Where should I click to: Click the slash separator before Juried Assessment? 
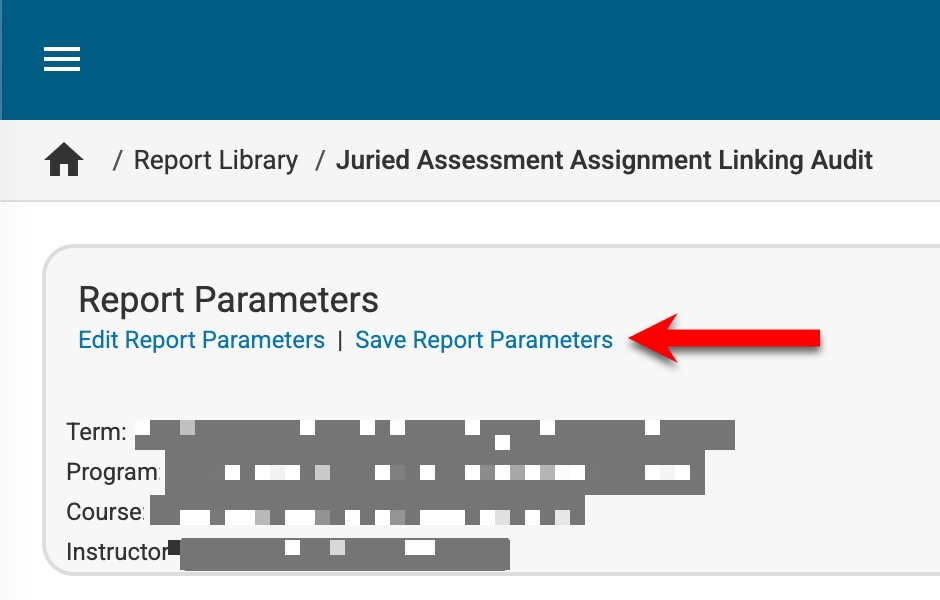(x=320, y=160)
